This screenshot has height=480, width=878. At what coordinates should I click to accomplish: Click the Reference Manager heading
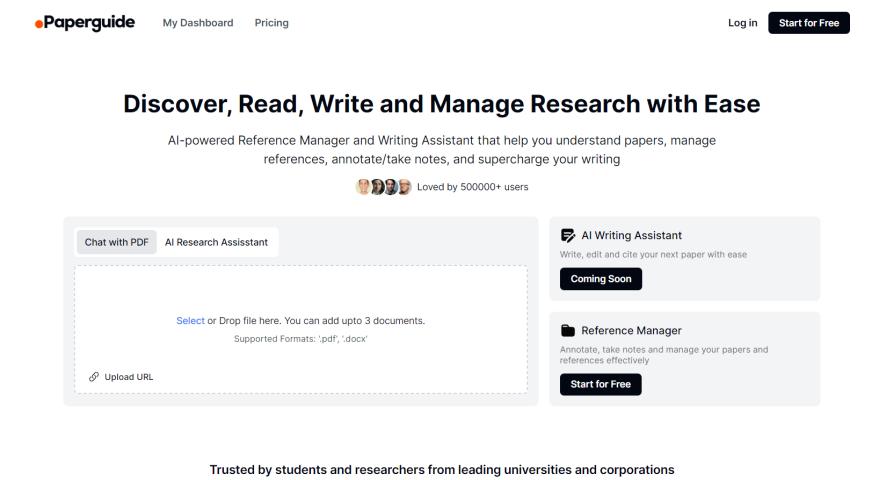click(631, 331)
